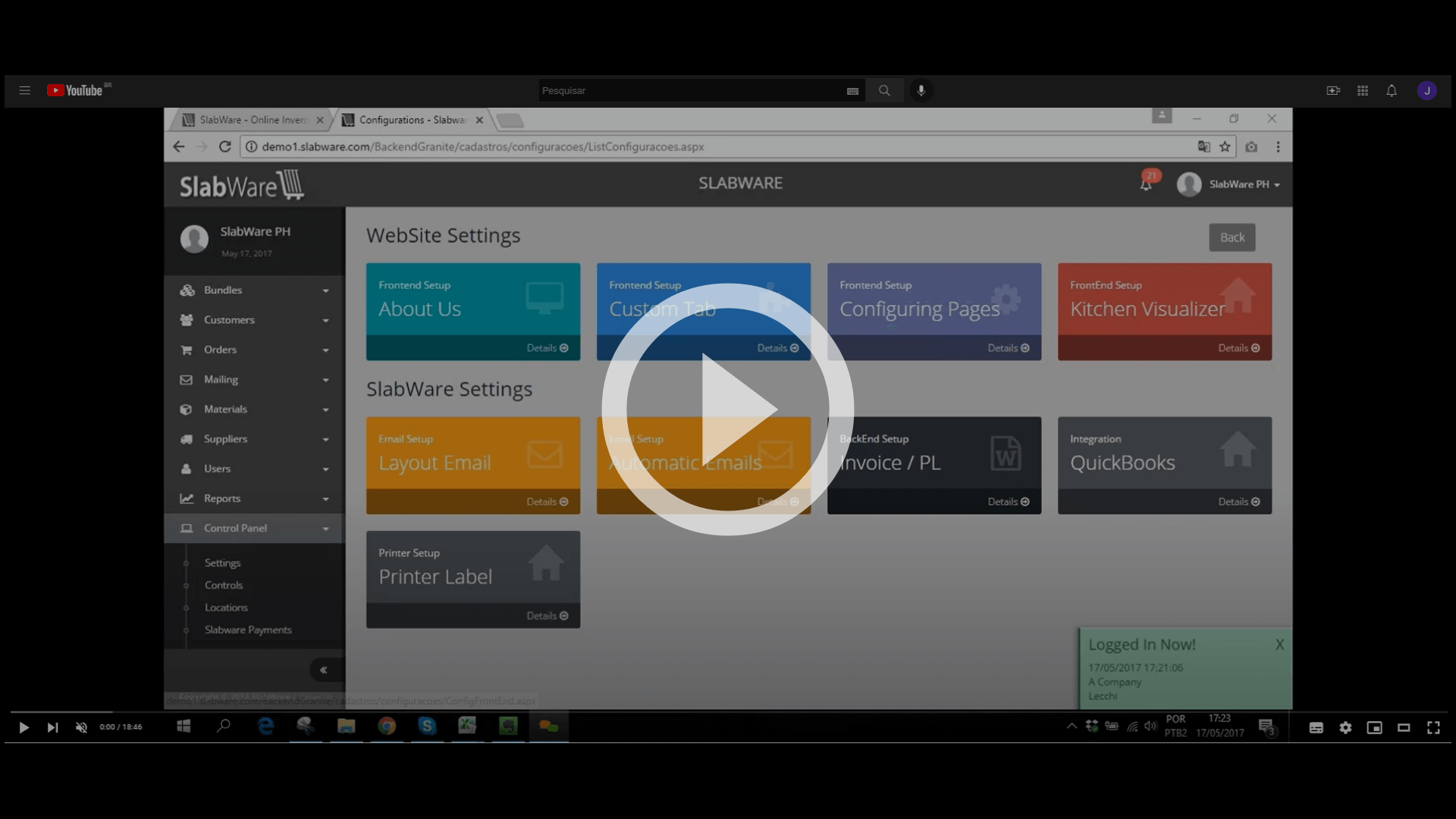Open Excel from the recorded taskbar
The width and height of the screenshot is (1456, 819).
click(x=467, y=726)
